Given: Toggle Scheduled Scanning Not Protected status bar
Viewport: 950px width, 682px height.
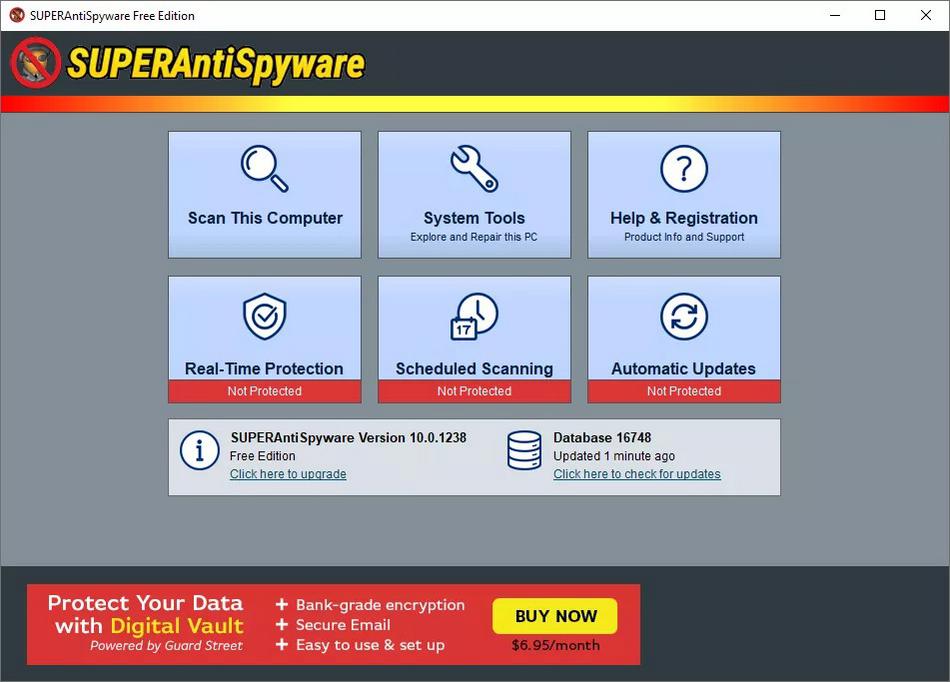Looking at the screenshot, I should click(474, 391).
